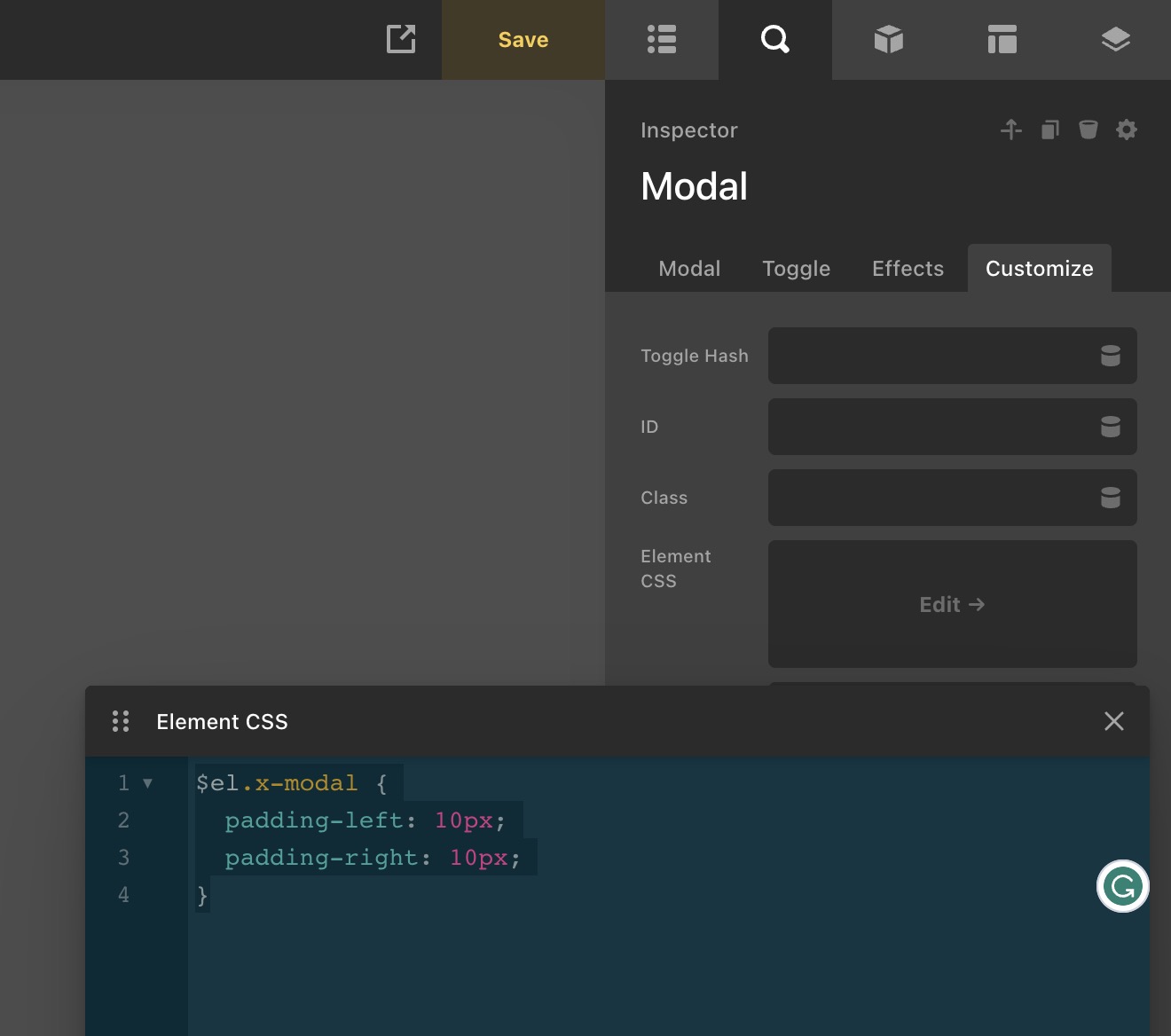This screenshot has width=1171, height=1036.
Task: Open the Outline list panel
Action: coord(662,40)
